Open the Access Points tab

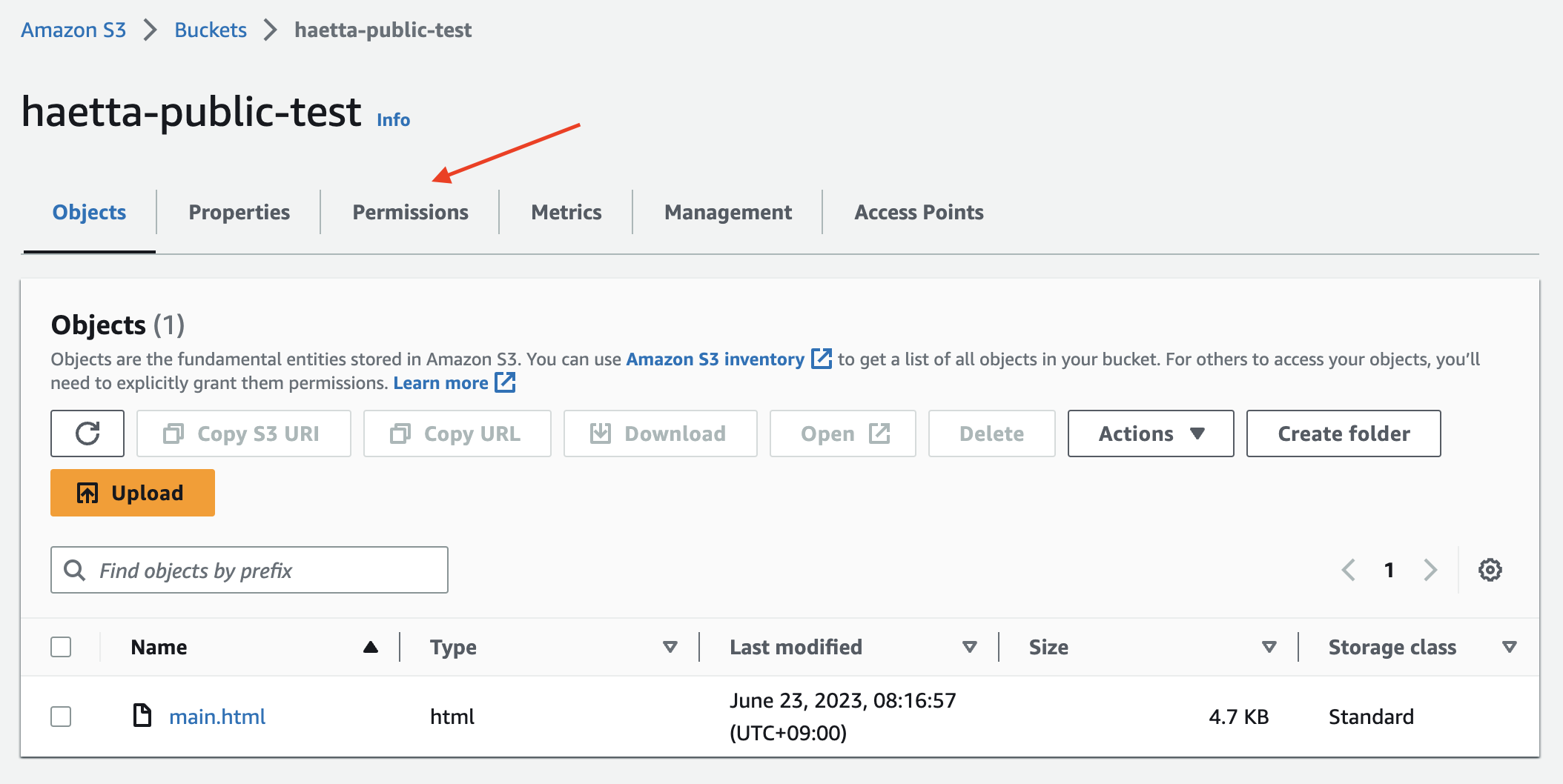pyautogui.click(x=919, y=212)
